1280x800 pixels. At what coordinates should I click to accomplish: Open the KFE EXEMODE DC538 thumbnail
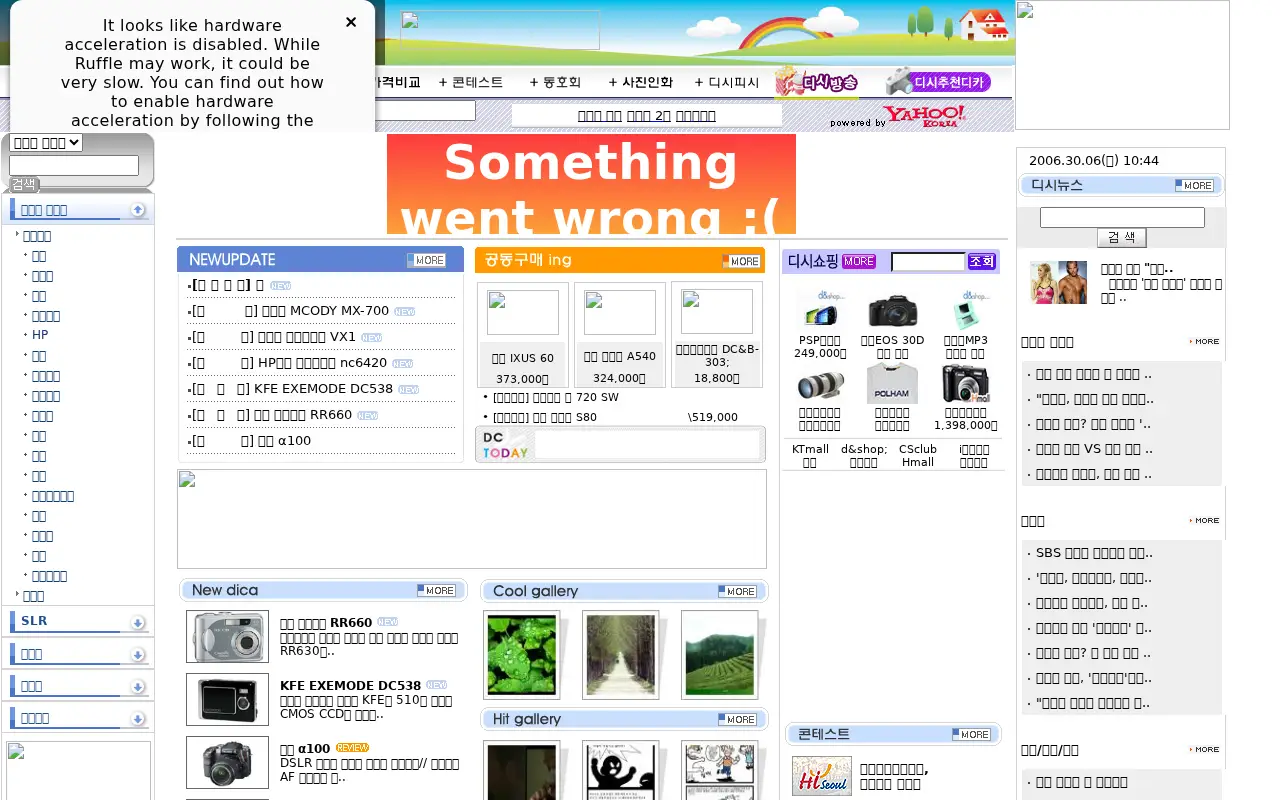coord(227,699)
